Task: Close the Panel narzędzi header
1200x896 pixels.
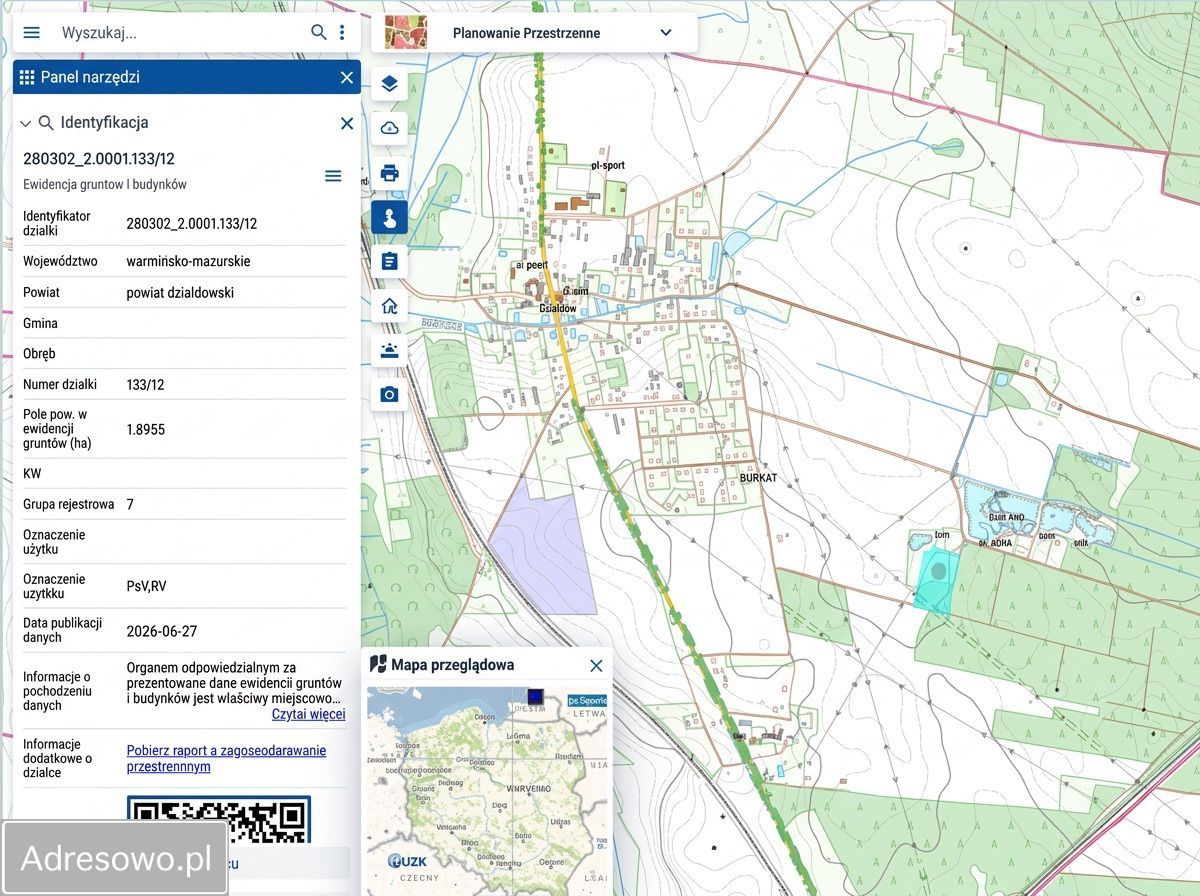Action: click(347, 77)
